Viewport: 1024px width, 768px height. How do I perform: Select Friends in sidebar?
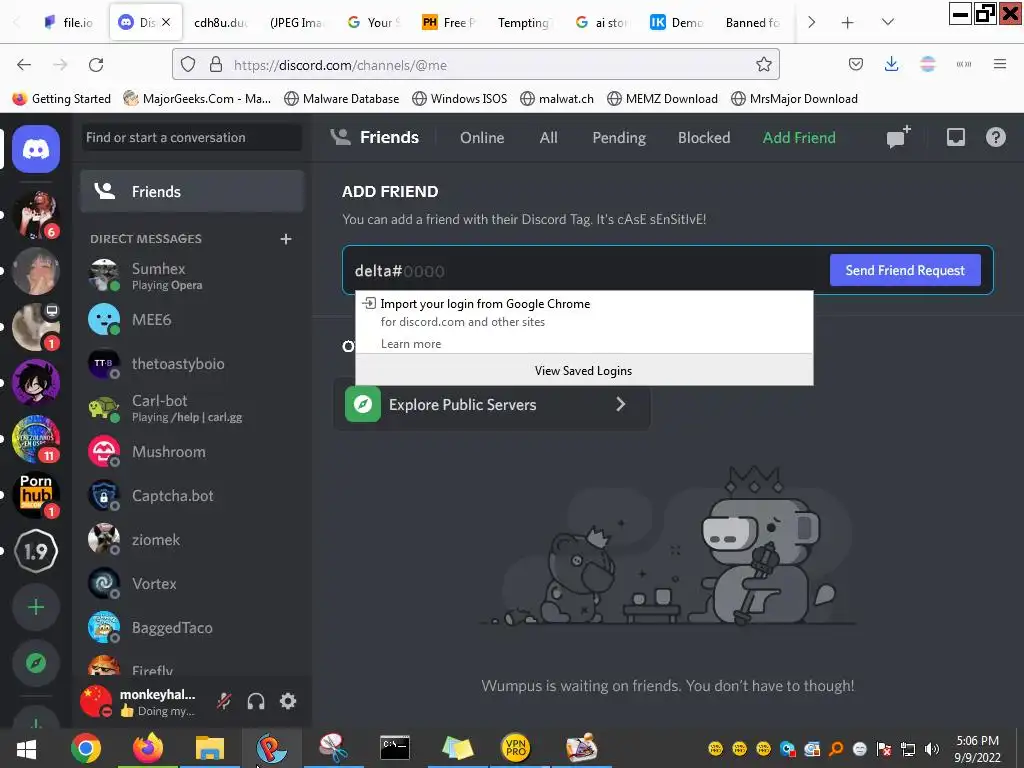click(192, 191)
